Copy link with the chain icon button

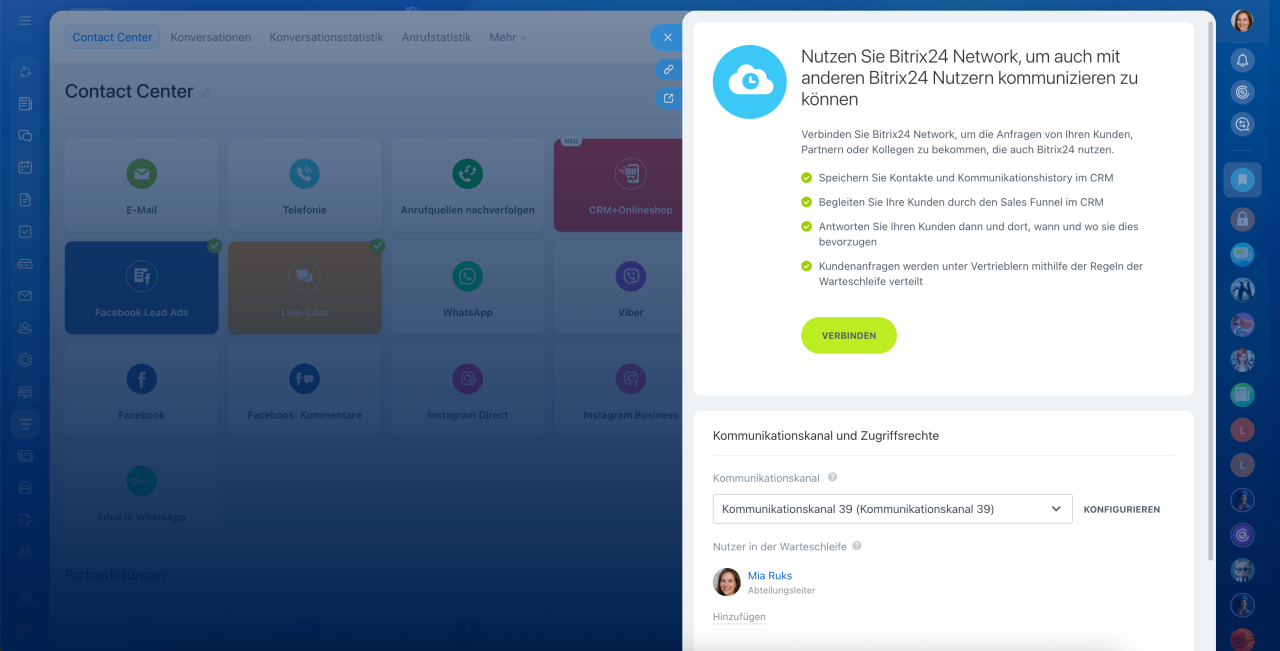[x=668, y=69]
